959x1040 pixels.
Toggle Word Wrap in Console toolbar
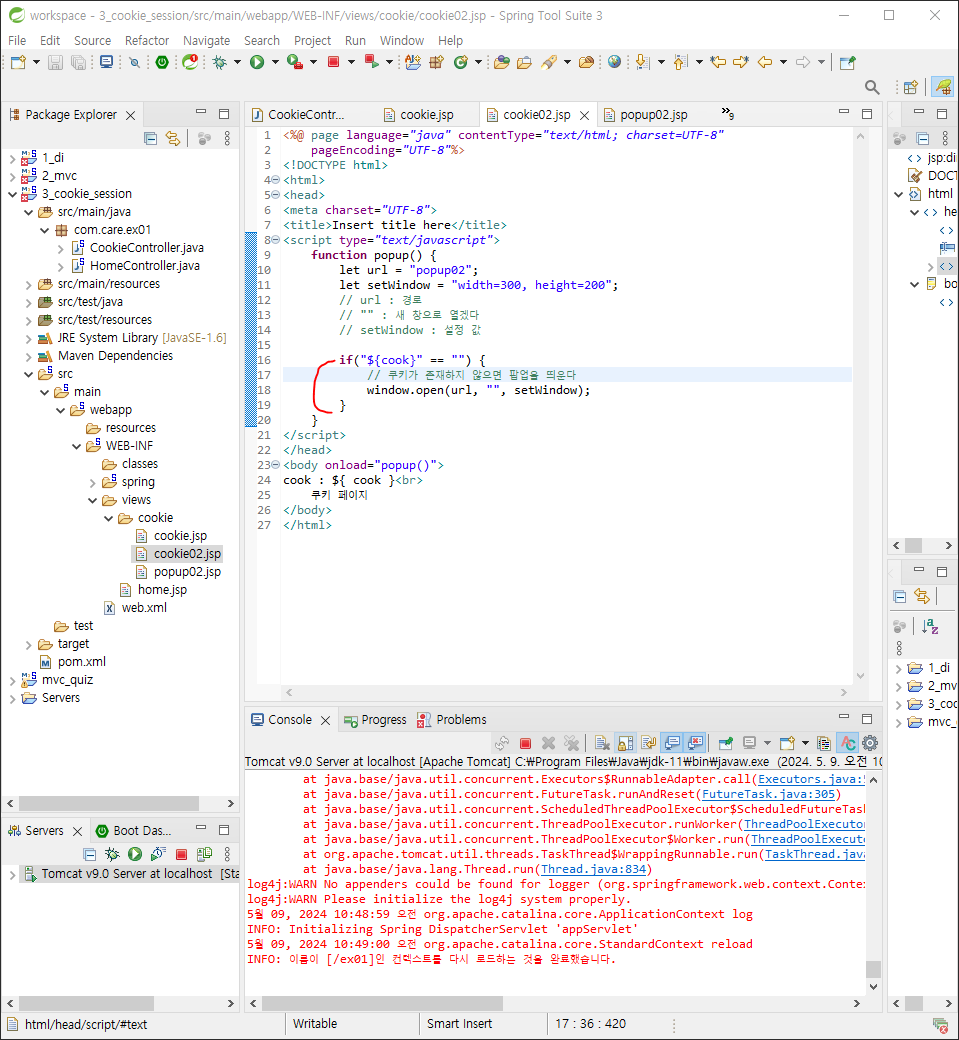click(x=648, y=743)
